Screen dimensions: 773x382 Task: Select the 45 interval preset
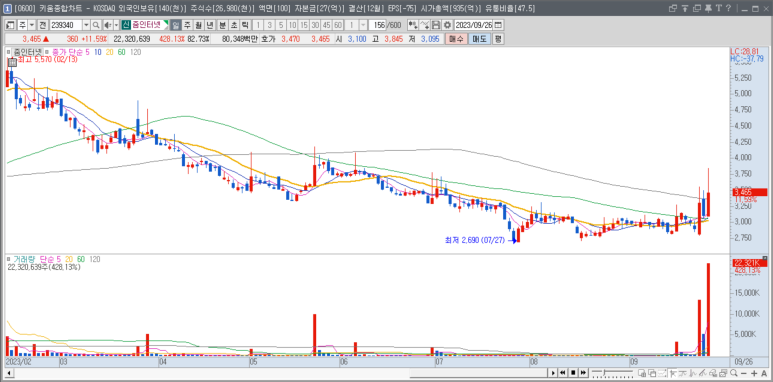click(x=326, y=25)
